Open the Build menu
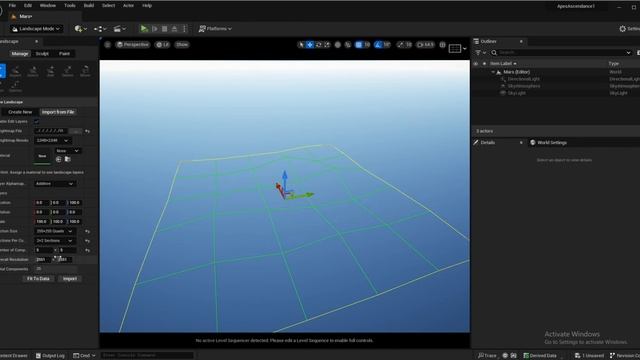This screenshot has width=640, height=360. [x=89, y=6]
